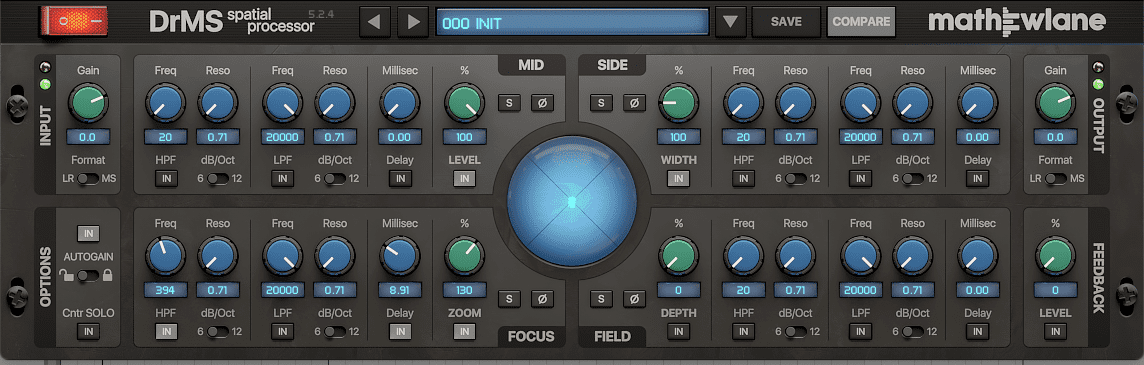Click the FIELD Delay Millisec knob
Screen dimensions: 1144x365
pos(977,256)
